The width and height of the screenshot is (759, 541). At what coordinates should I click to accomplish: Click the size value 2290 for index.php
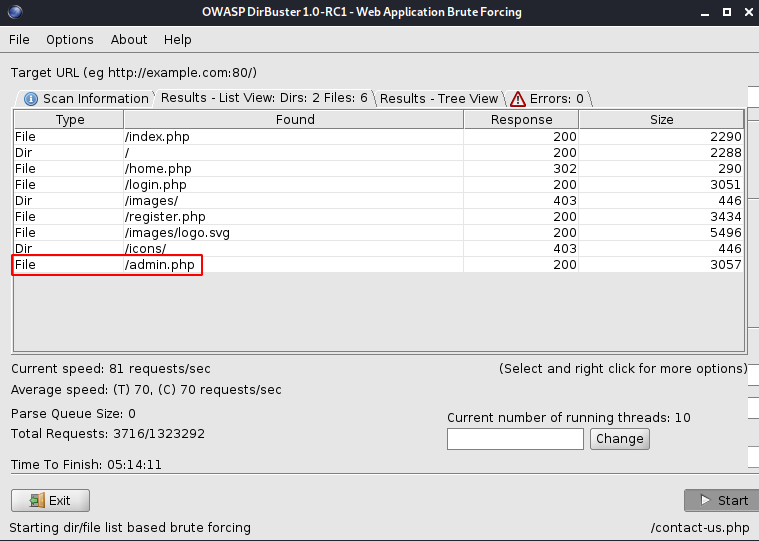726,136
